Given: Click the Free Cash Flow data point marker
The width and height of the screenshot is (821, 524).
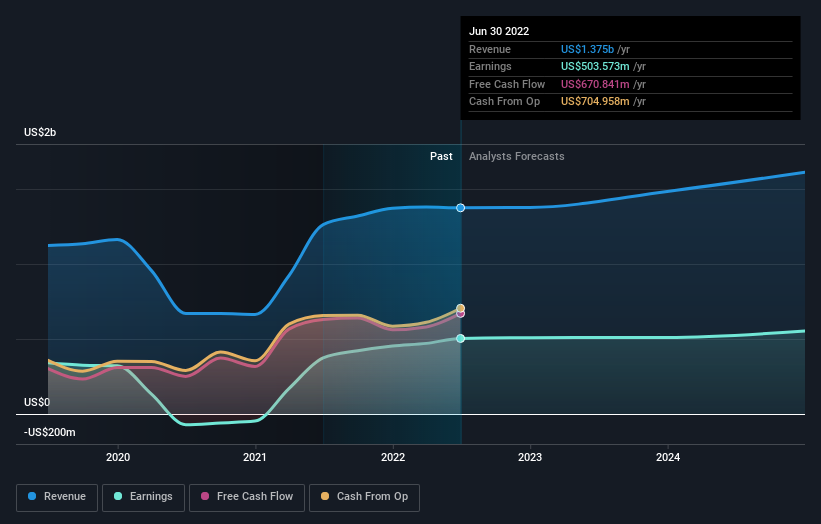Looking at the screenshot, I should (460, 314).
